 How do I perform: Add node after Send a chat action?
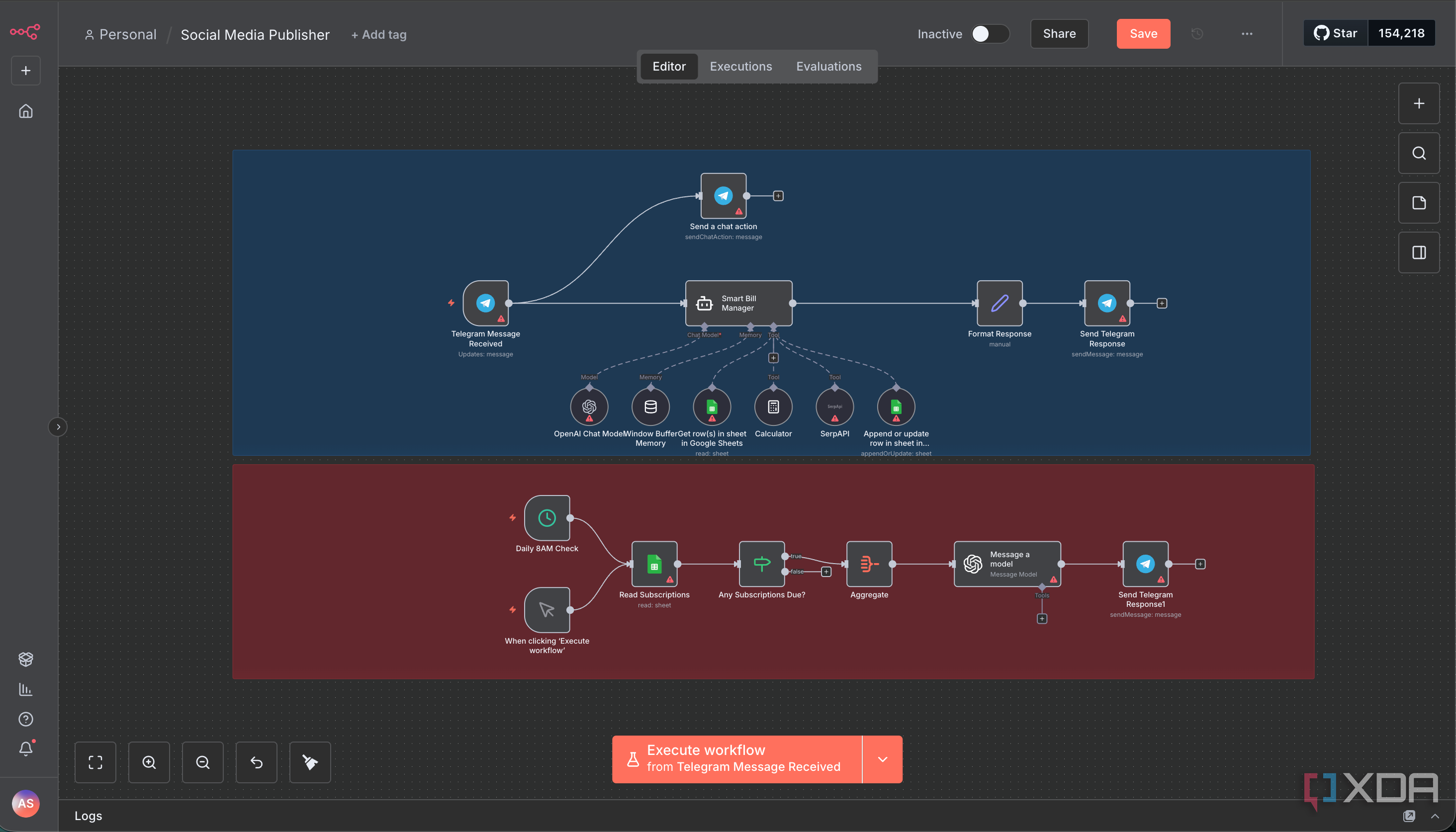pyautogui.click(x=778, y=196)
